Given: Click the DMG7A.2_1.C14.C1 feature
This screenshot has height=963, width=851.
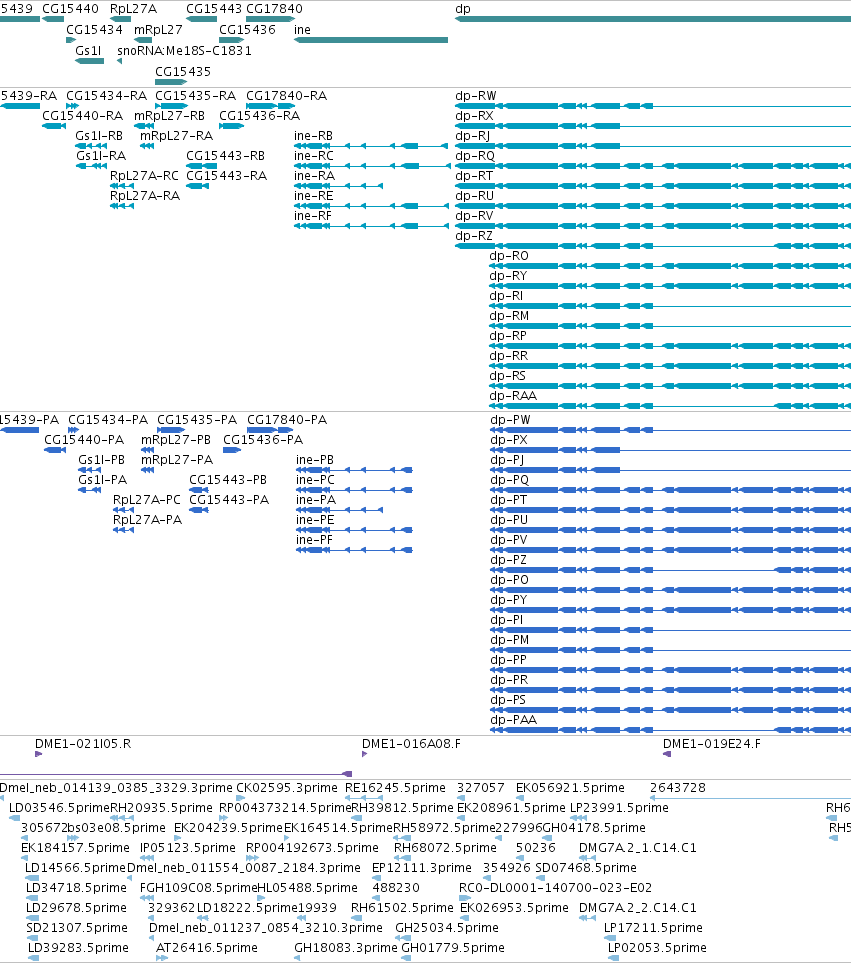Looking at the screenshot, I should pos(588,858).
